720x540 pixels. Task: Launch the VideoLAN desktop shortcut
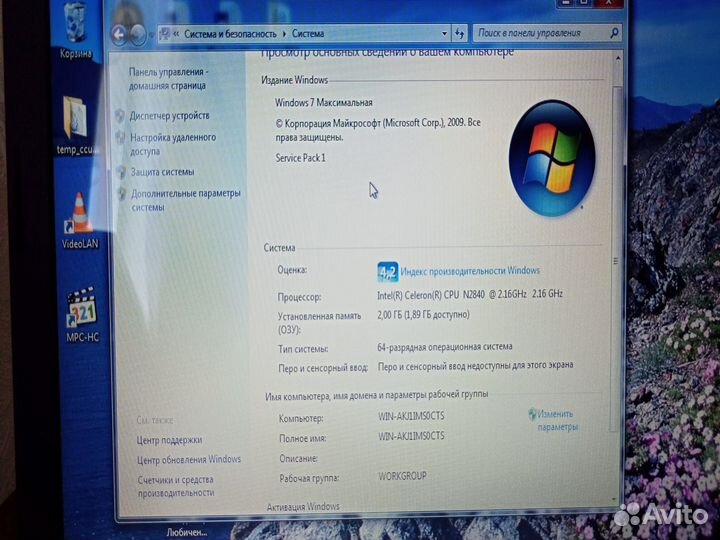pos(80,221)
